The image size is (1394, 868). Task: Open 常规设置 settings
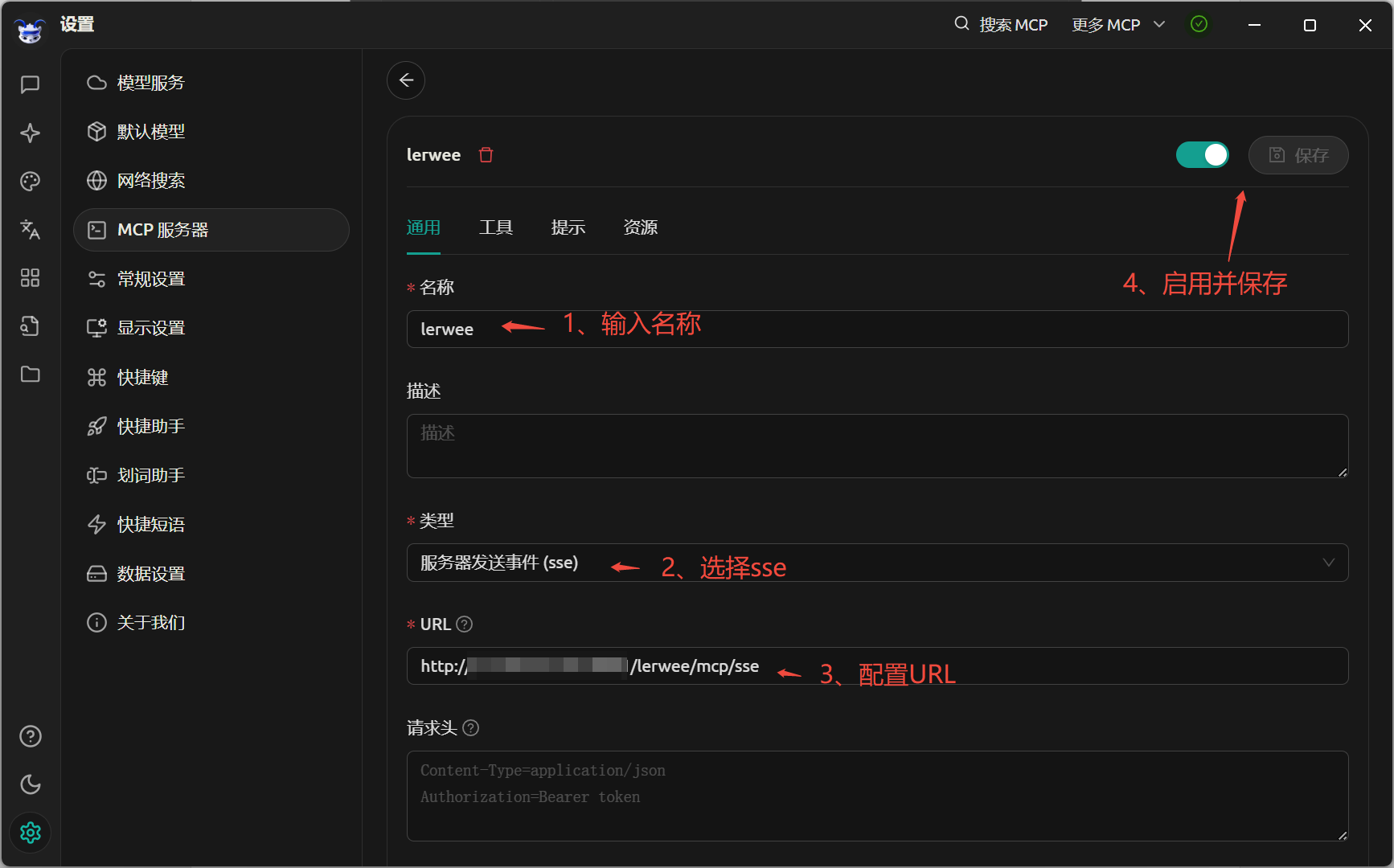[x=211, y=279]
